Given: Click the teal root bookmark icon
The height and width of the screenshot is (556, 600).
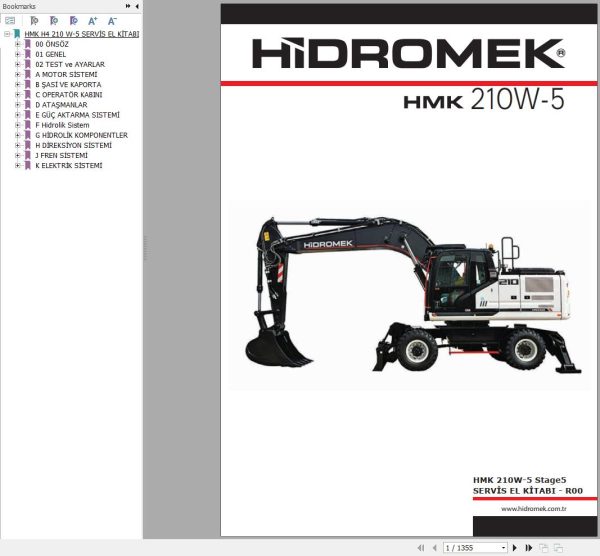Looking at the screenshot, I should click(17, 34).
